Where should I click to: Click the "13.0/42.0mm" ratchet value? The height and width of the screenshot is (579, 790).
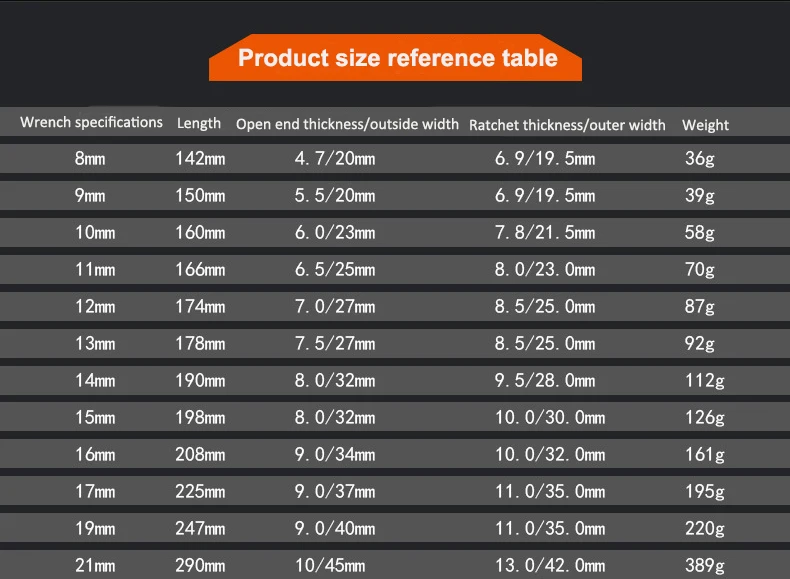pos(550,565)
